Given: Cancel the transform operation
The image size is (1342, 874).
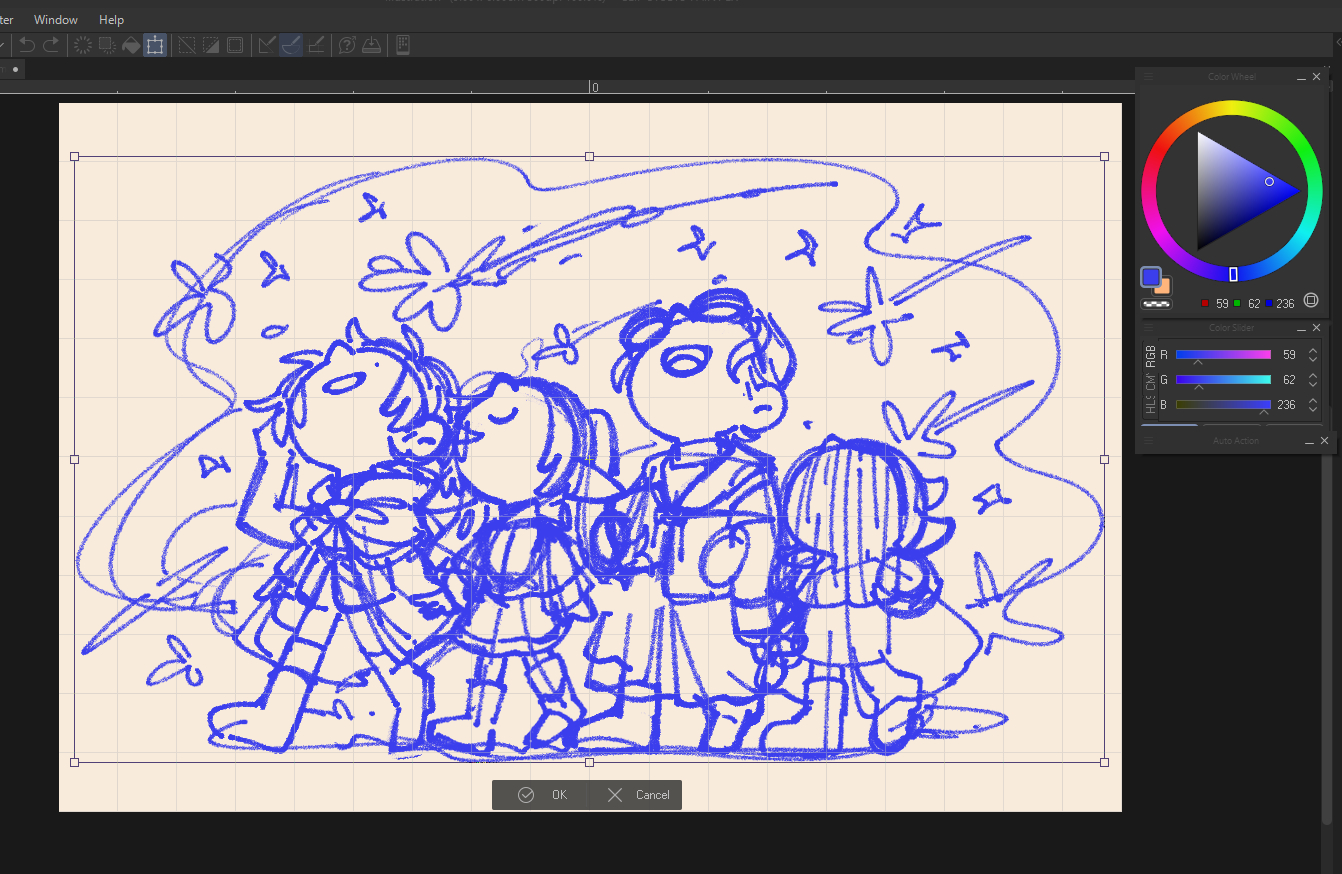Looking at the screenshot, I should pyautogui.click(x=639, y=795).
